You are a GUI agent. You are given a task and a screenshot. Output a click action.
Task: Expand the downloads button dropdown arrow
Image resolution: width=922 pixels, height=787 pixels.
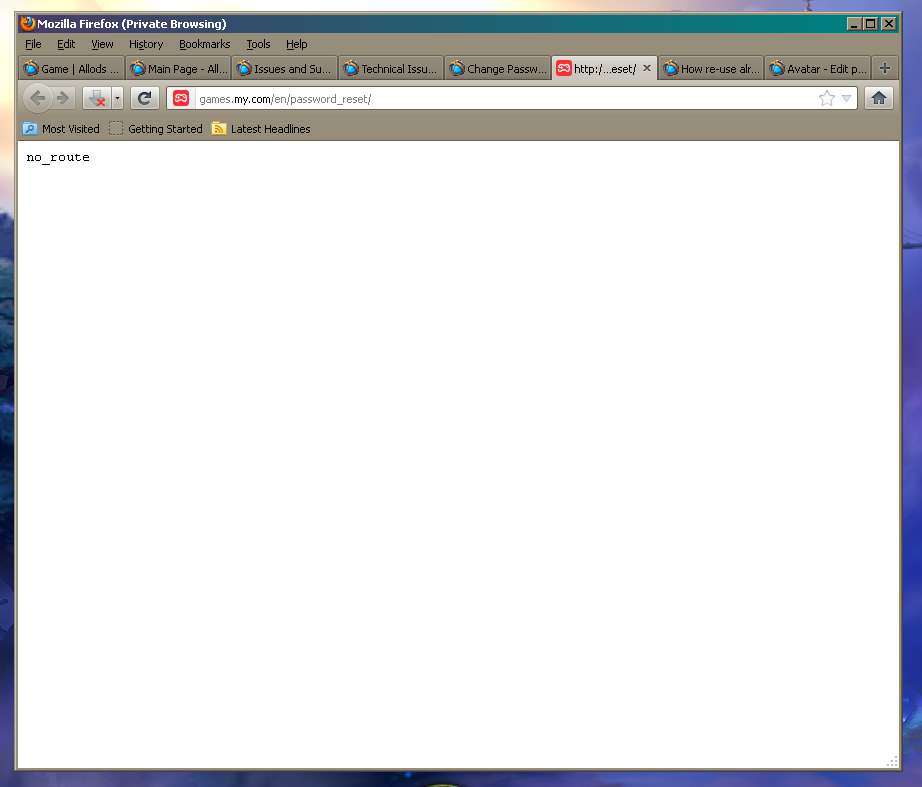click(117, 98)
